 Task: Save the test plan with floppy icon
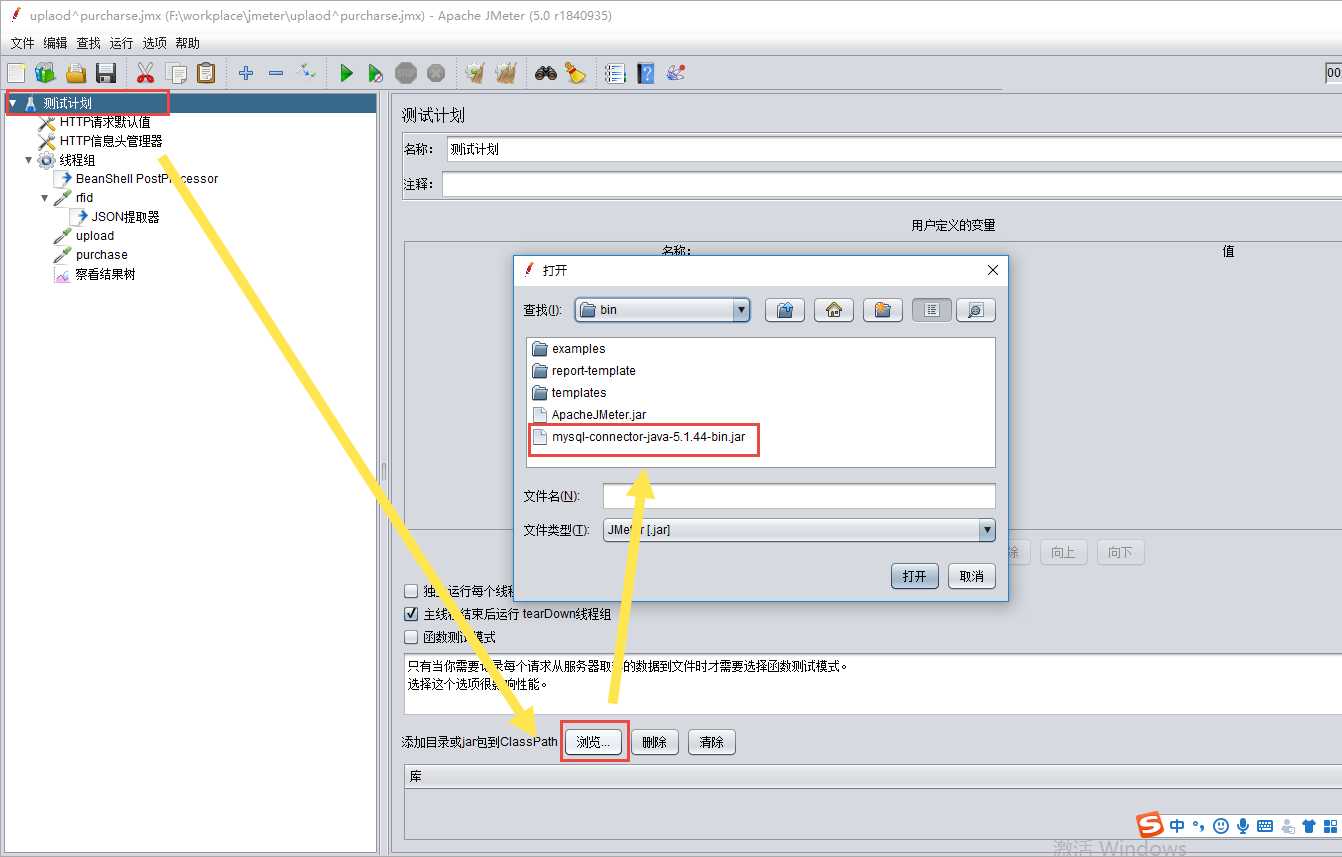[x=106, y=73]
